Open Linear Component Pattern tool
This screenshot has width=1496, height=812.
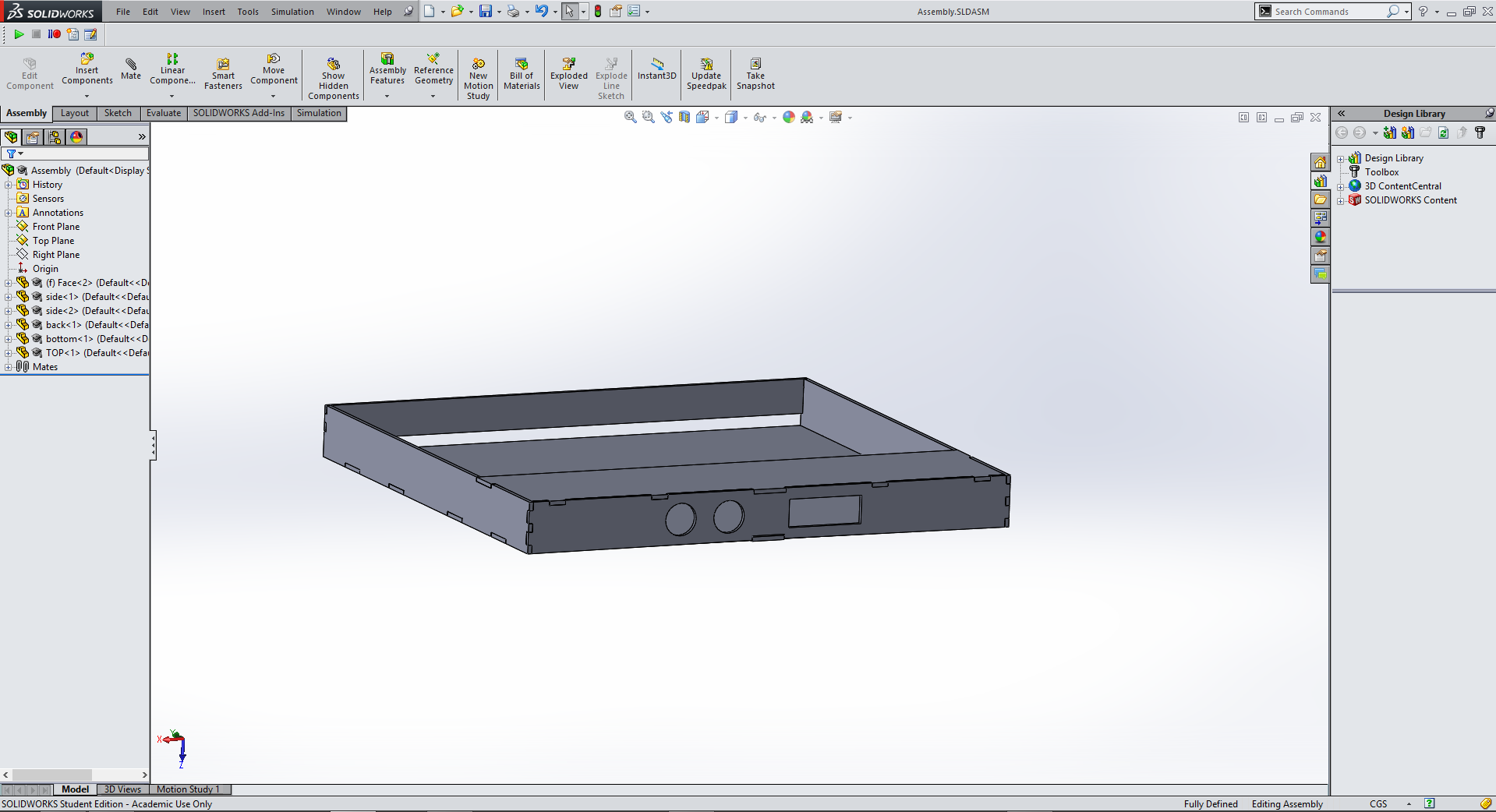tap(172, 70)
